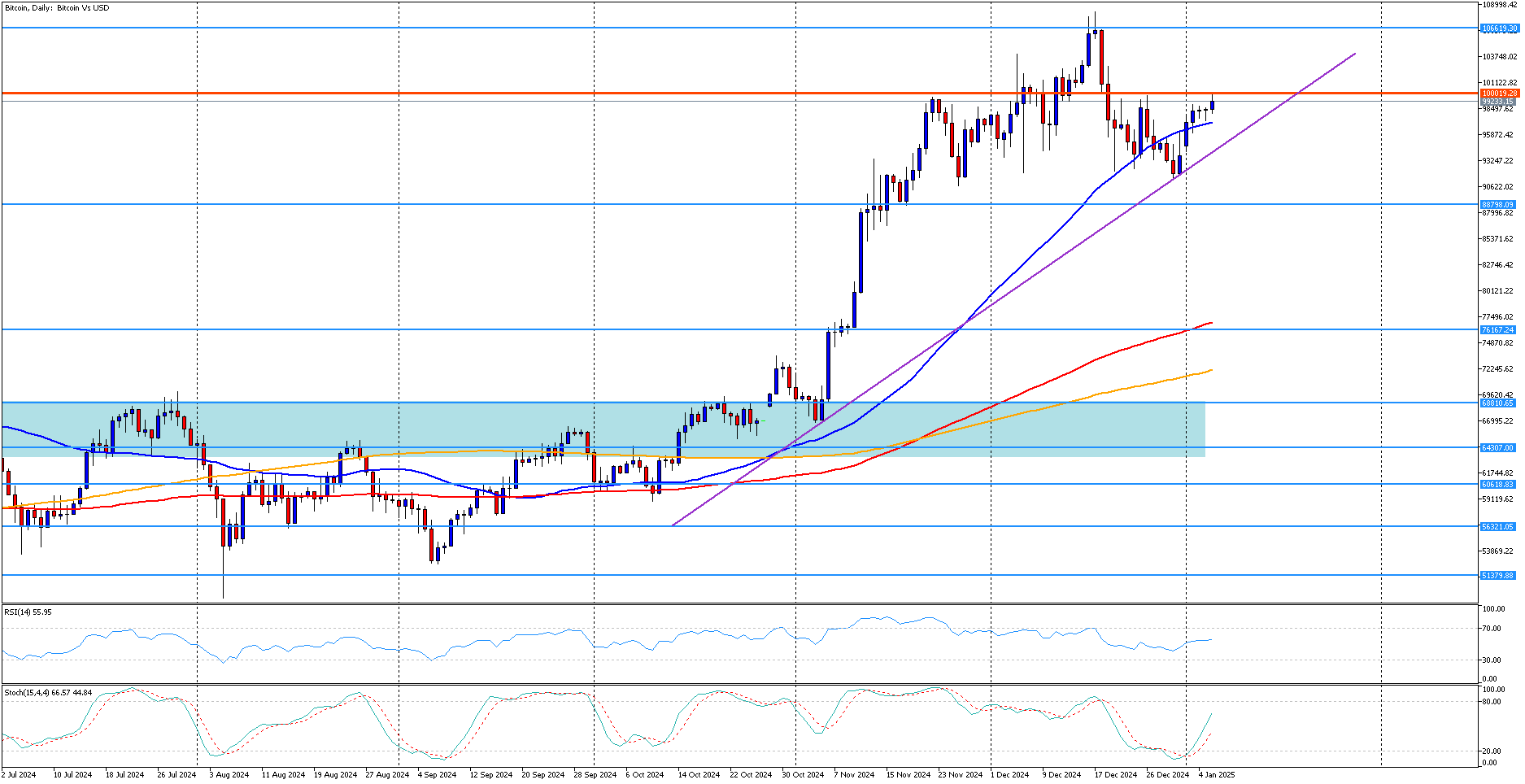The height and width of the screenshot is (784, 1525).
Task: Click the 4 Jan 2025 date label
Action: 1217,775
